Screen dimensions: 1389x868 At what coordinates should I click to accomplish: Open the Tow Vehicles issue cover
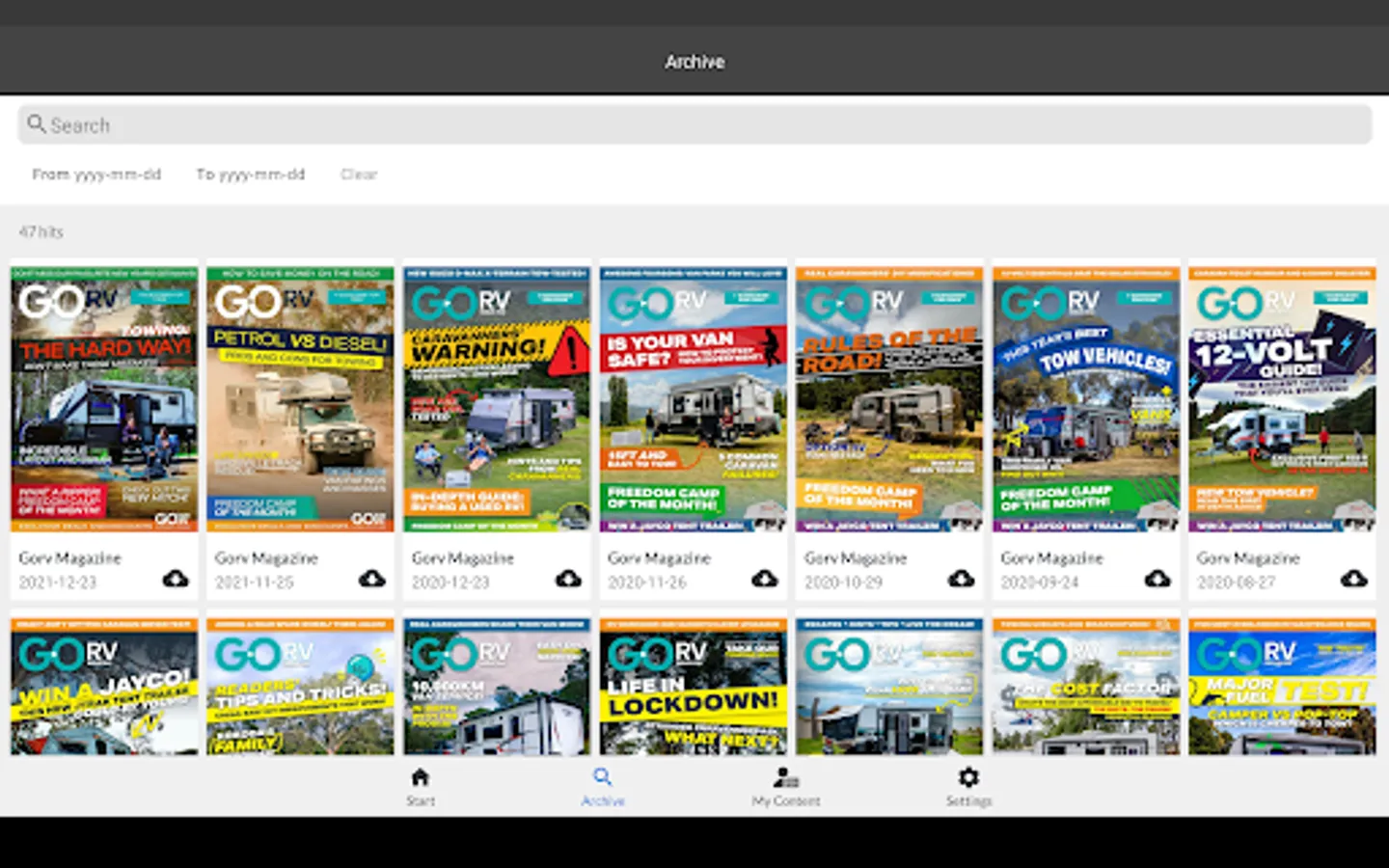[1086, 399]
